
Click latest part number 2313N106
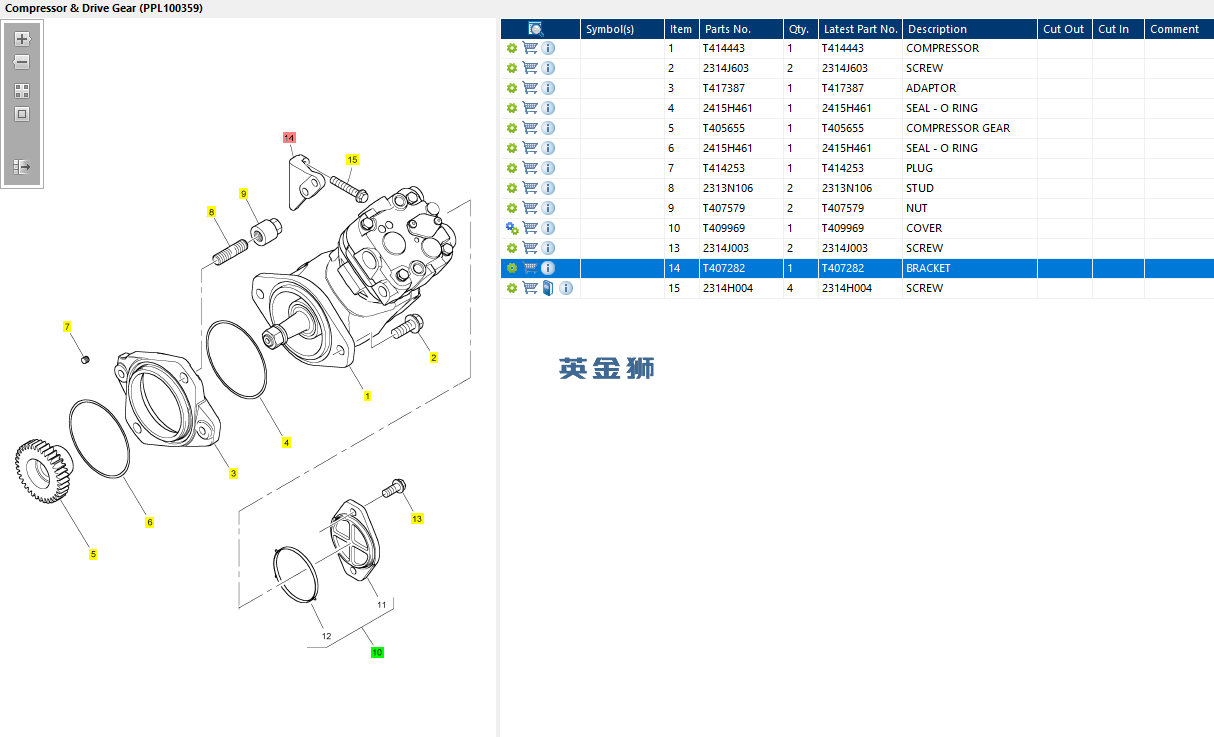[847, 188]
